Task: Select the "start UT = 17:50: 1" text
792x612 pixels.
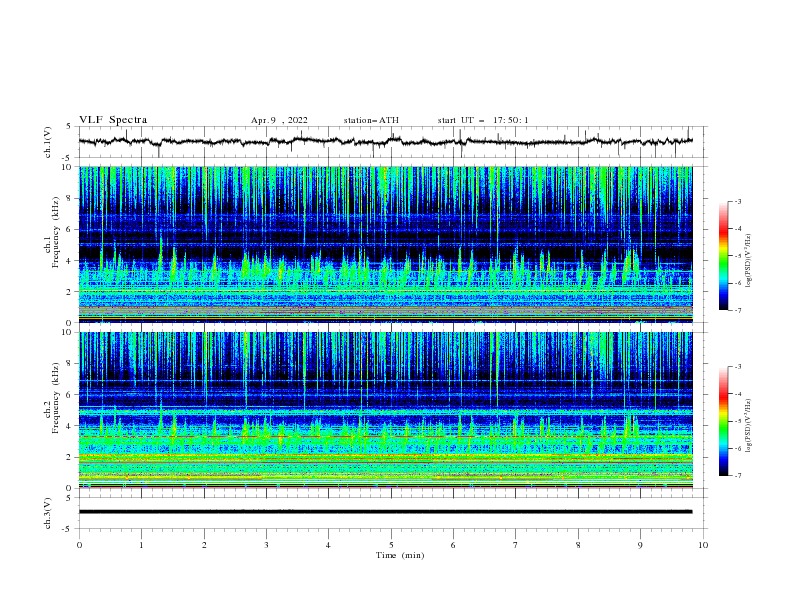Action: 483,120
